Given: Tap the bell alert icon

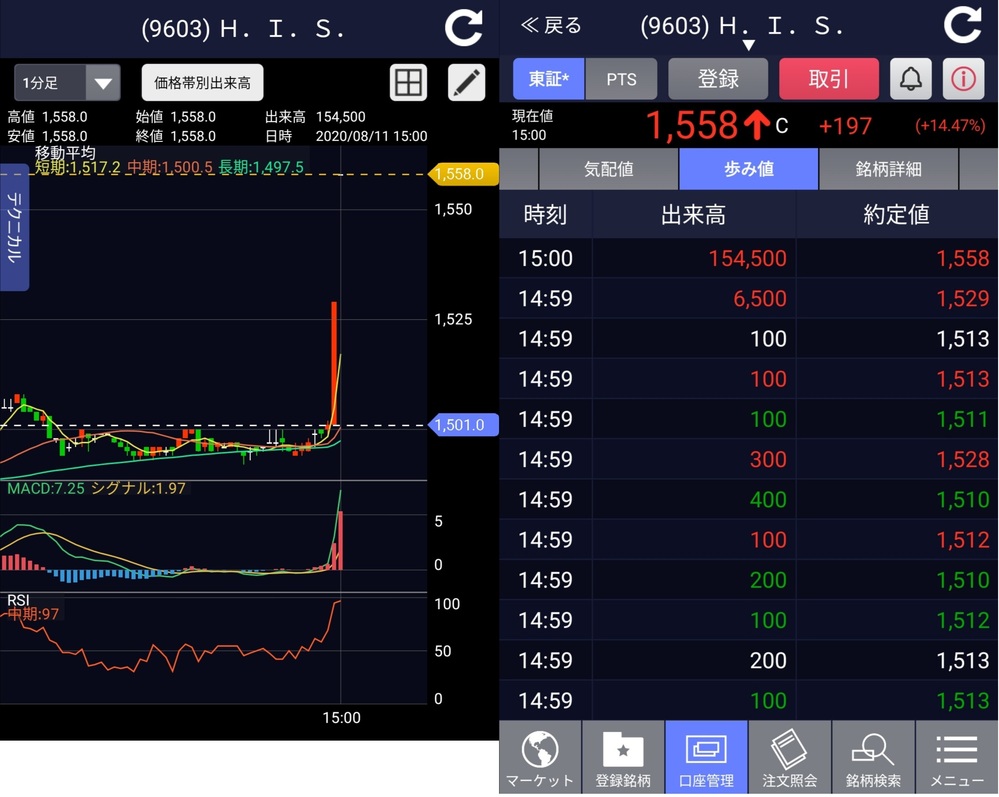Looking at the screenshot, I should [911, 79].
